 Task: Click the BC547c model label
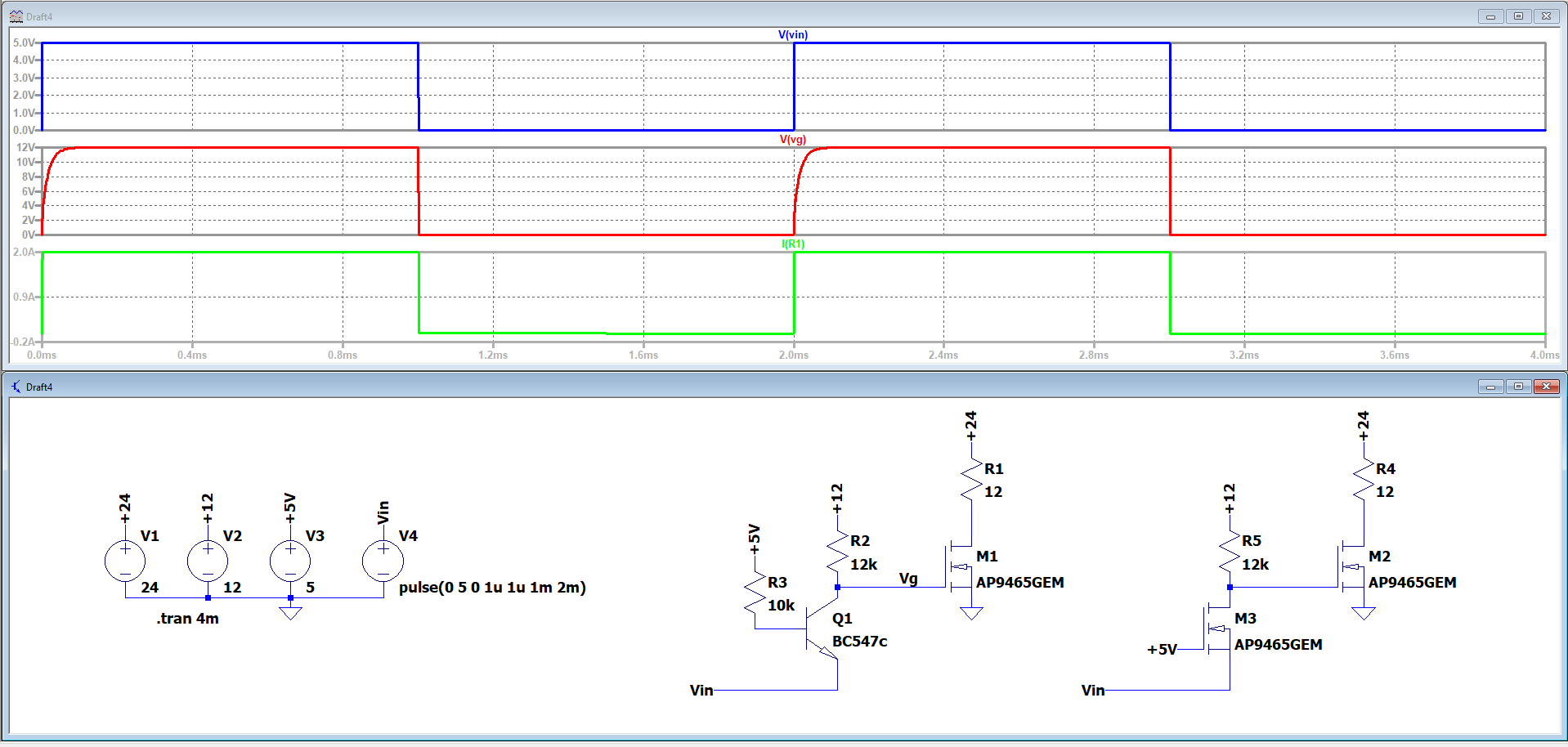coord(860,642)
